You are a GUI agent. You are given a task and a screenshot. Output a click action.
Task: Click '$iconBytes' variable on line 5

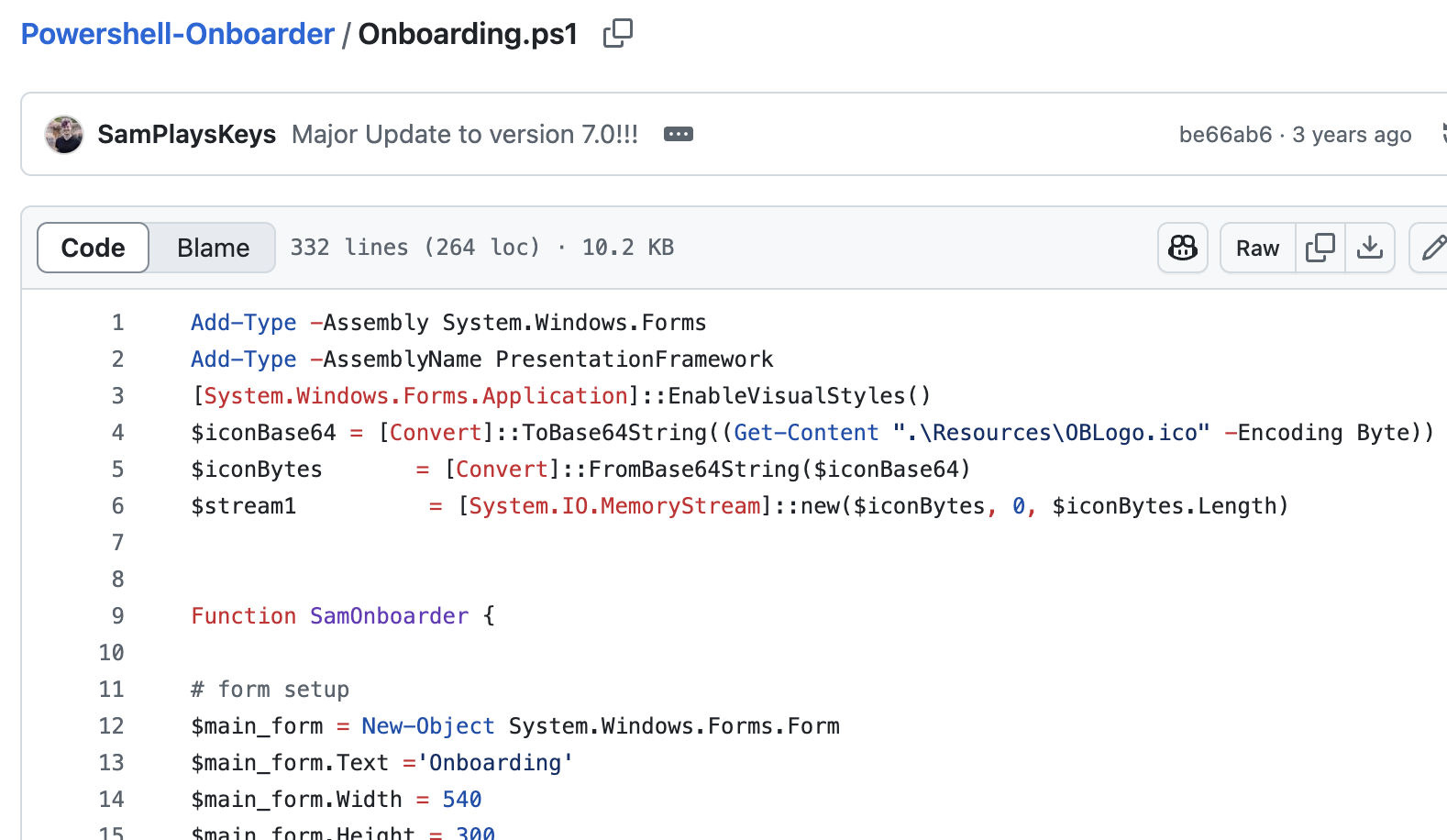point(257,470)
